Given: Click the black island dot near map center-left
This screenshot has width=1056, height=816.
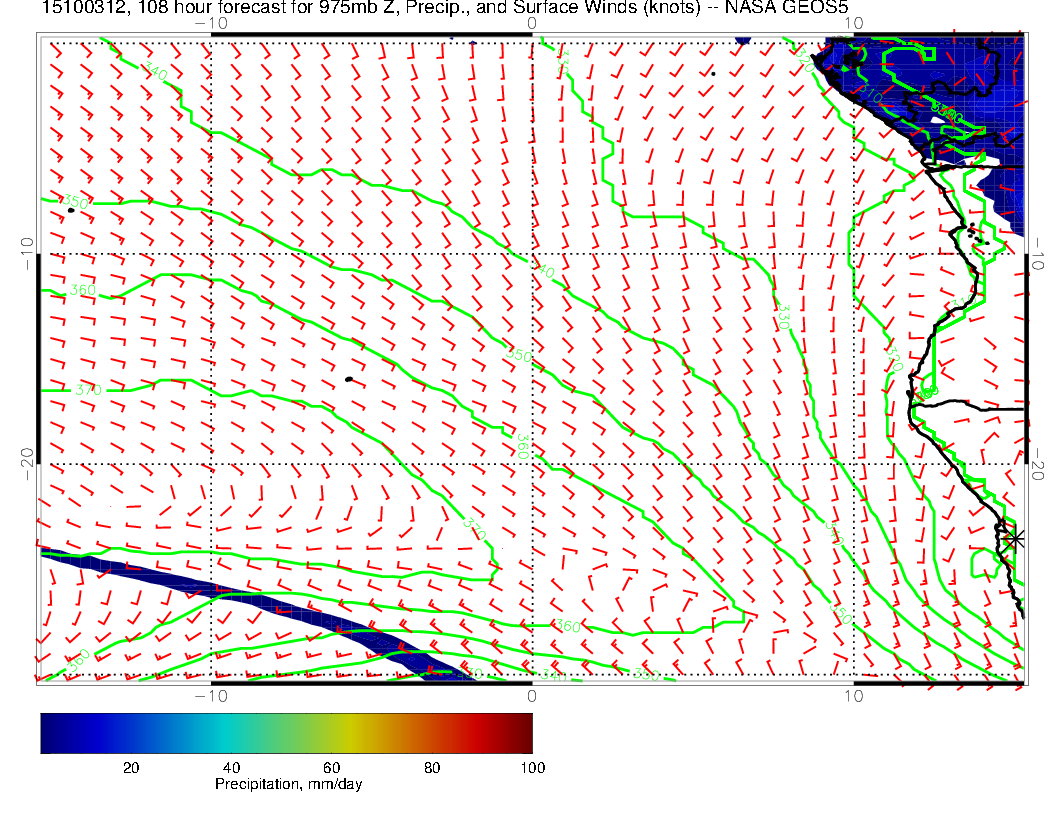Looking at the screenshot, I should coord(348,379).
